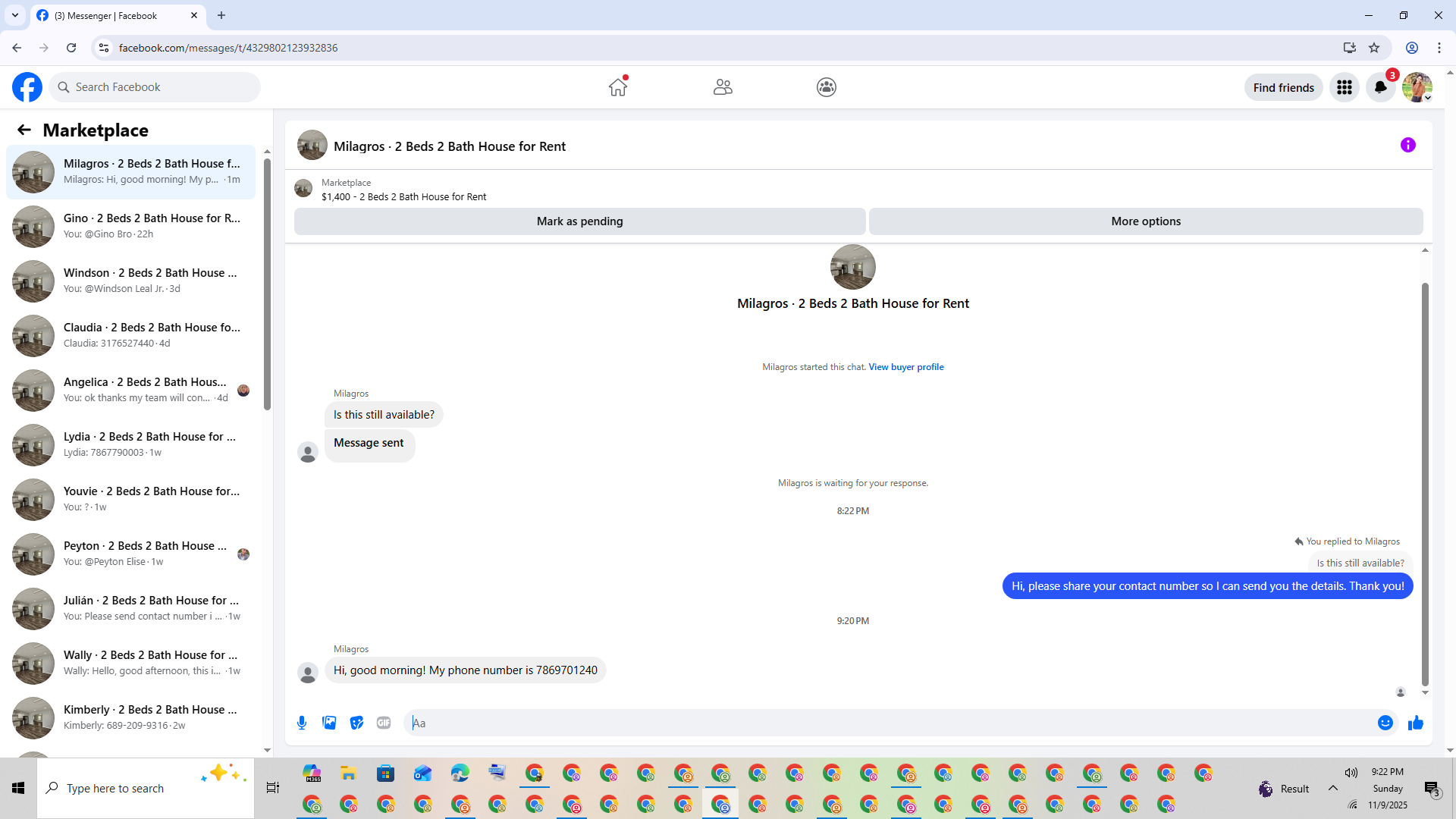Choose a GIF icon

[x=384, y=723]
